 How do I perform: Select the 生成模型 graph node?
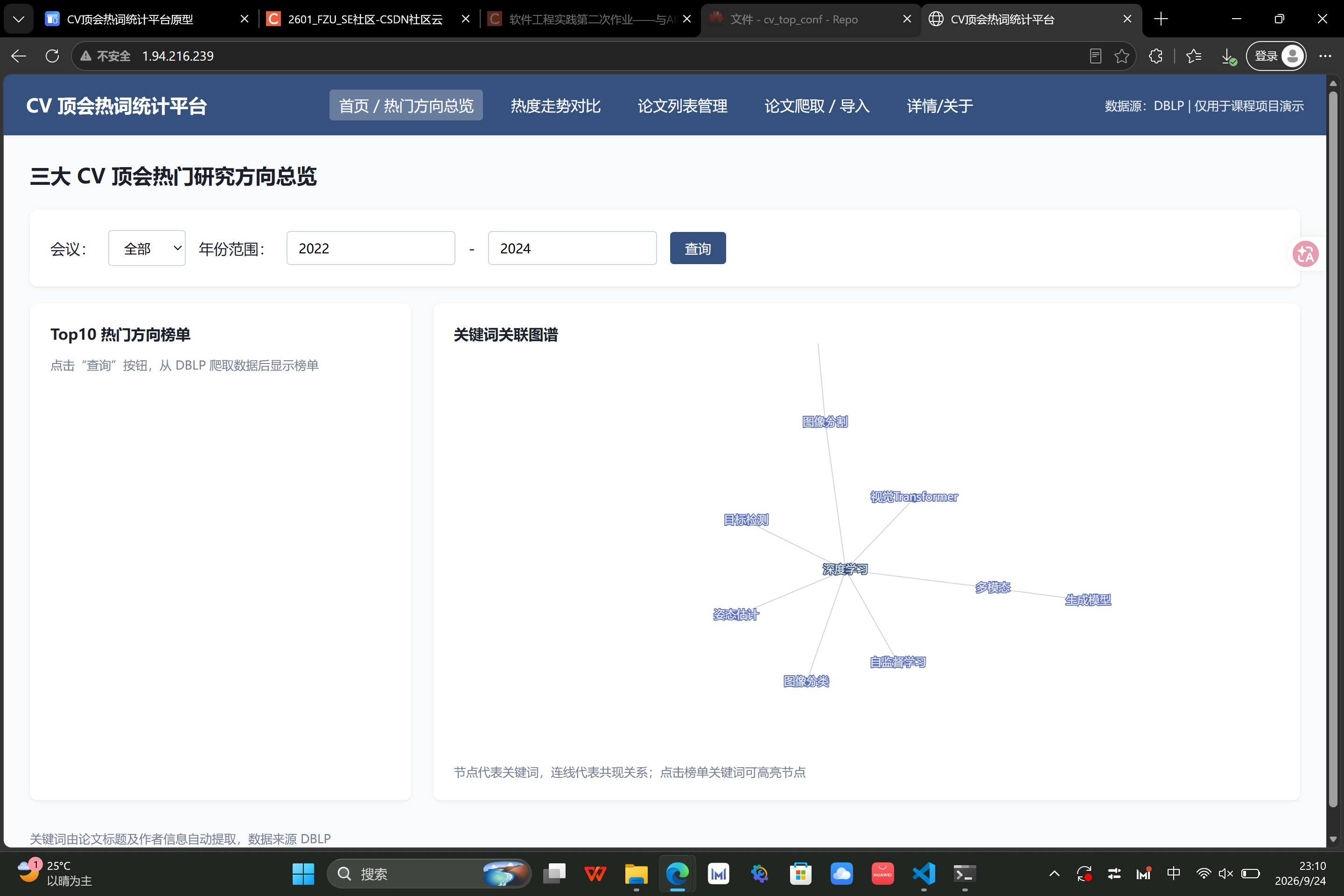1088,600
